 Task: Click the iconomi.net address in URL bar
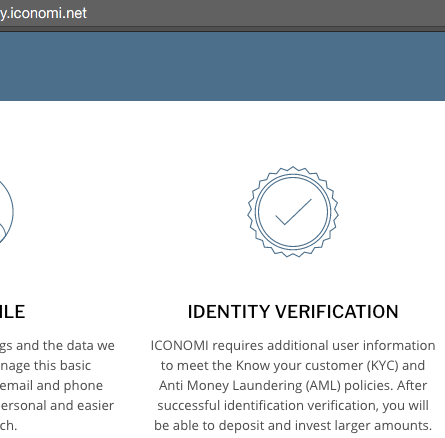pos(43,13)
